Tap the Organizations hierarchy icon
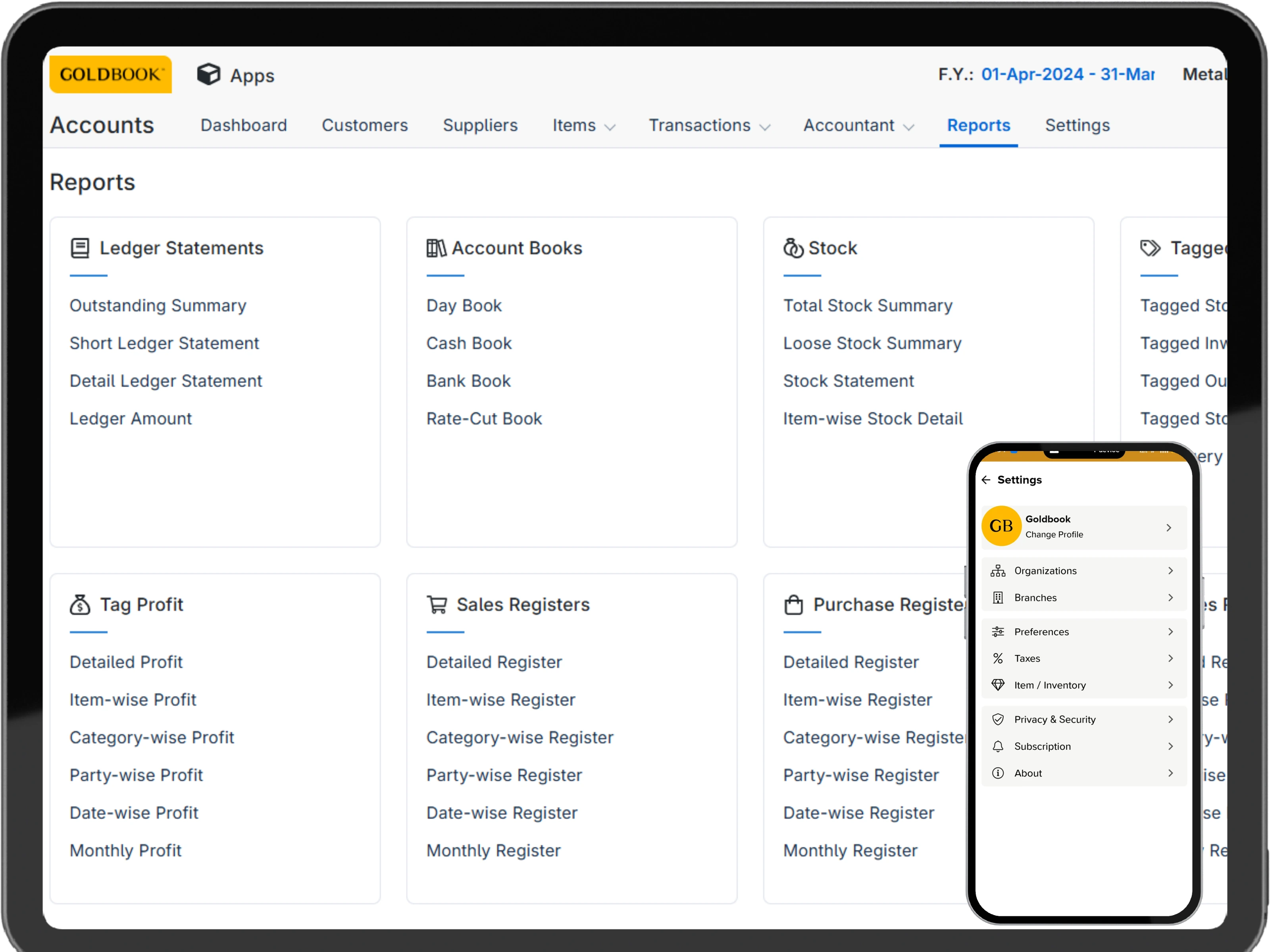This screenshot has width=1270, height=952. (998, 570)
